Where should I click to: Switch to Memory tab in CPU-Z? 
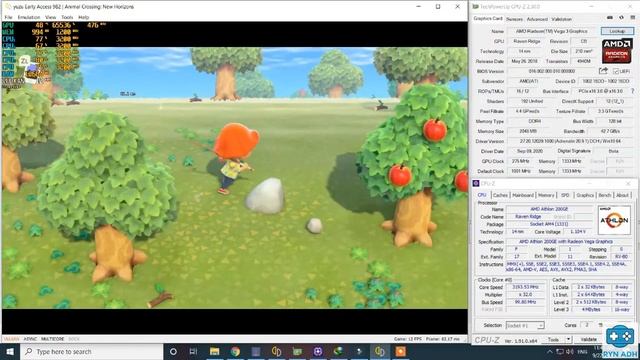pyautogui.click(x=546, y=196)
